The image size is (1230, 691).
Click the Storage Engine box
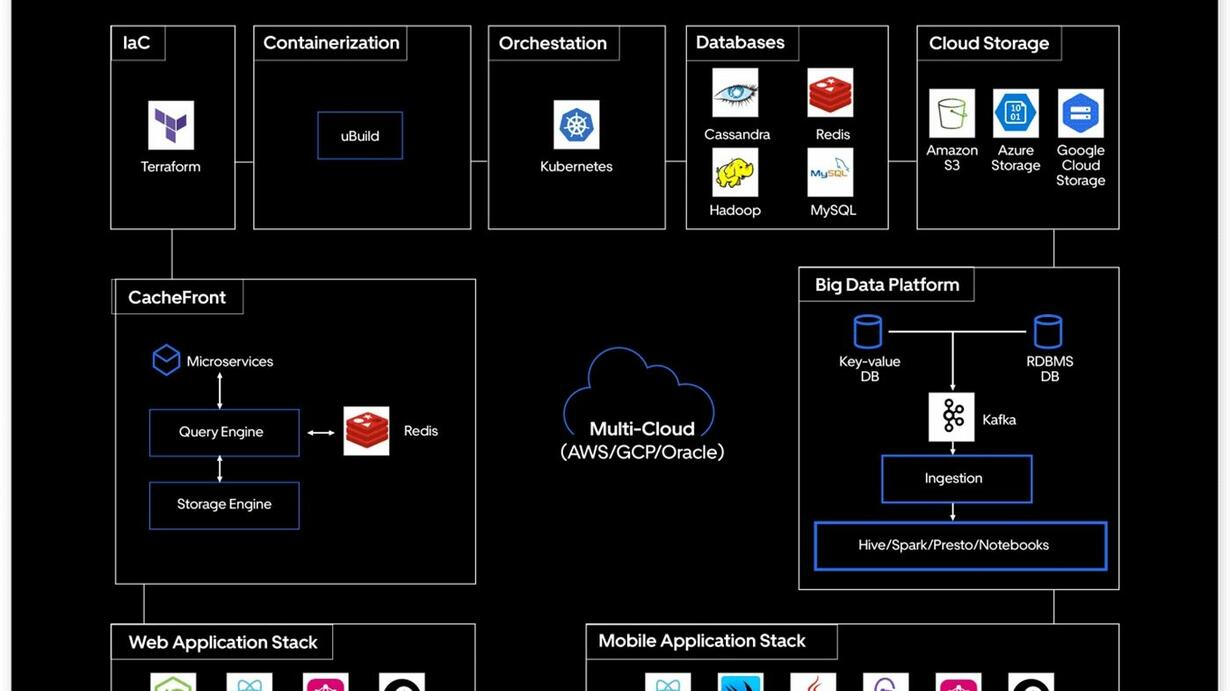click(x=224, y=505)
